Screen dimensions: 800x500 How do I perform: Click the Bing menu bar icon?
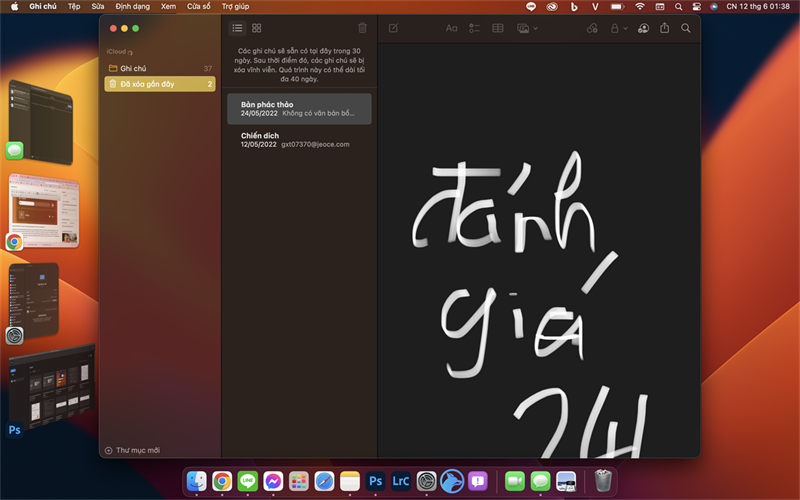[x=574, y=7]
